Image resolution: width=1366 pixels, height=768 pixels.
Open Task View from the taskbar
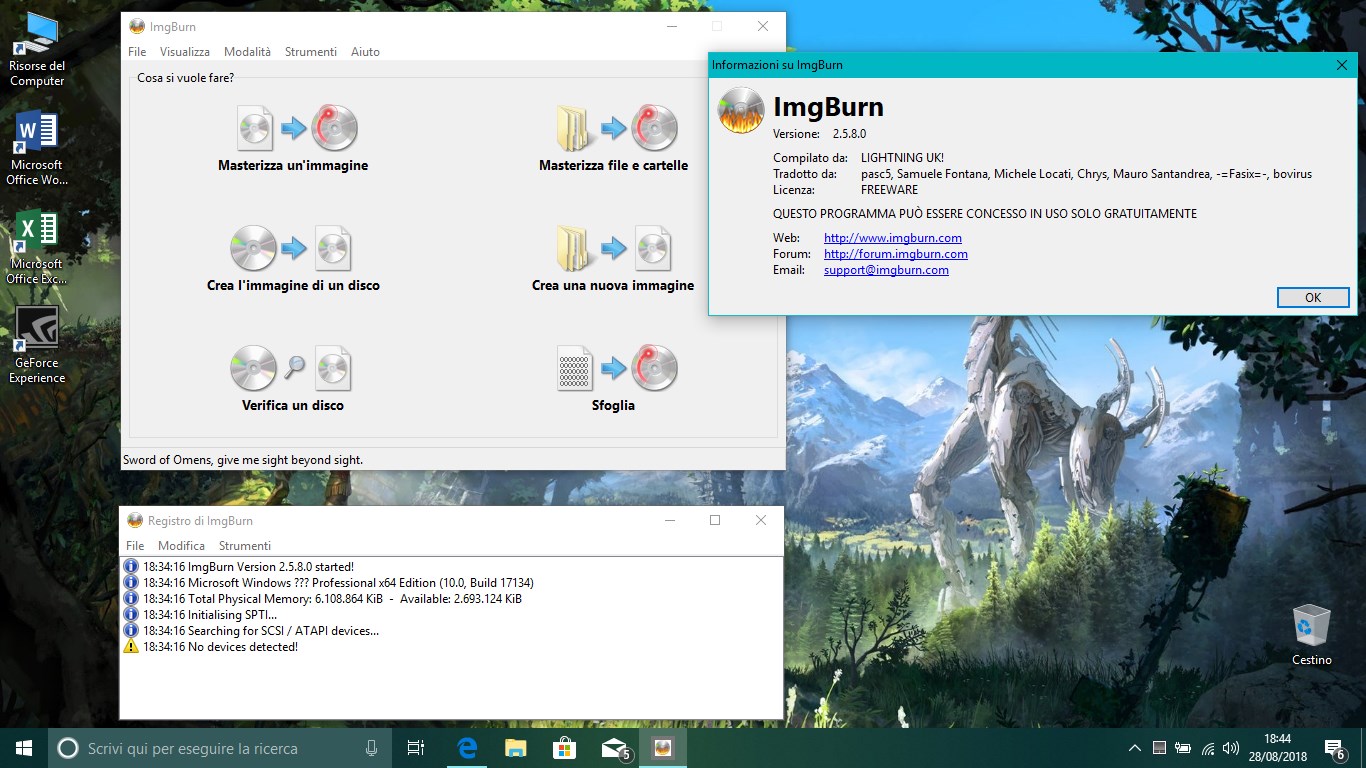coord(417,747)
